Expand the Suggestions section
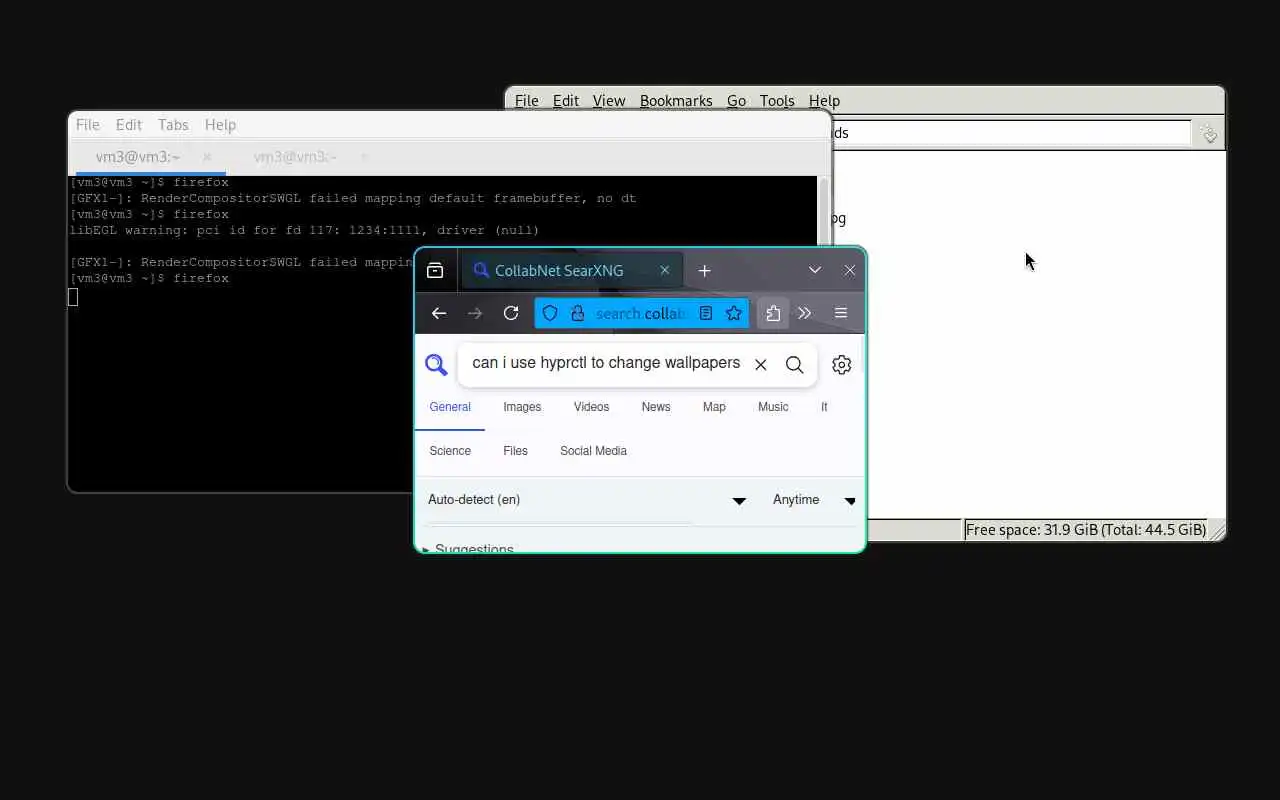The image size is (1280, 800). point(468,548)
